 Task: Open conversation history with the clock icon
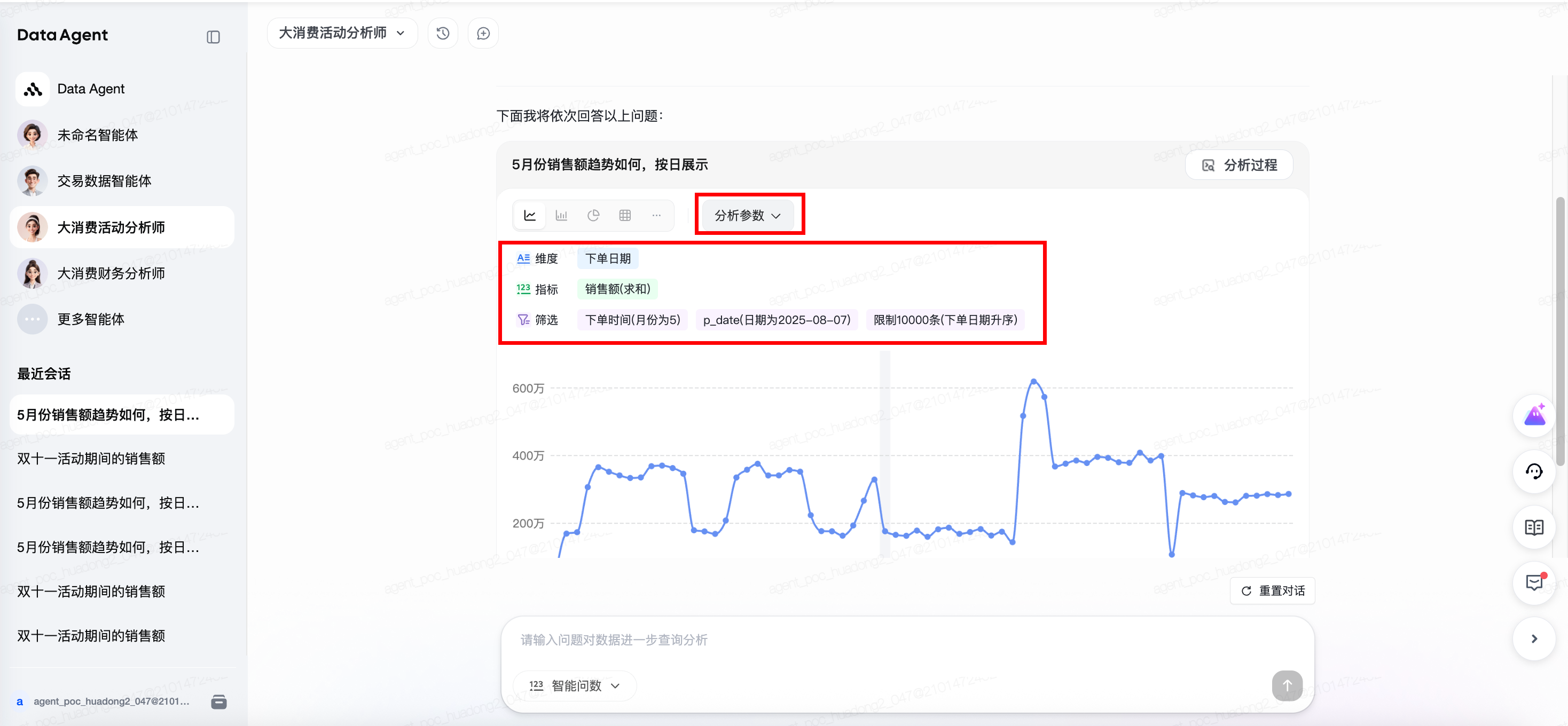click(443, 34)
